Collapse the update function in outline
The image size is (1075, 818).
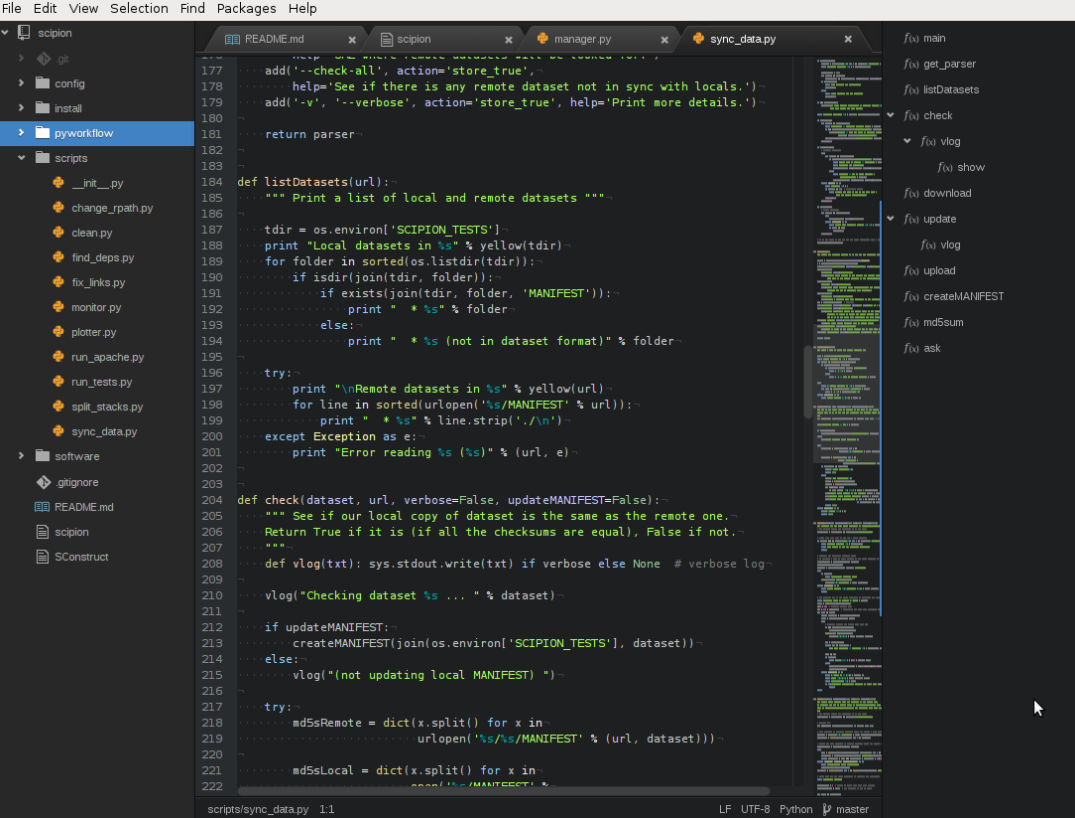(891, 219)
